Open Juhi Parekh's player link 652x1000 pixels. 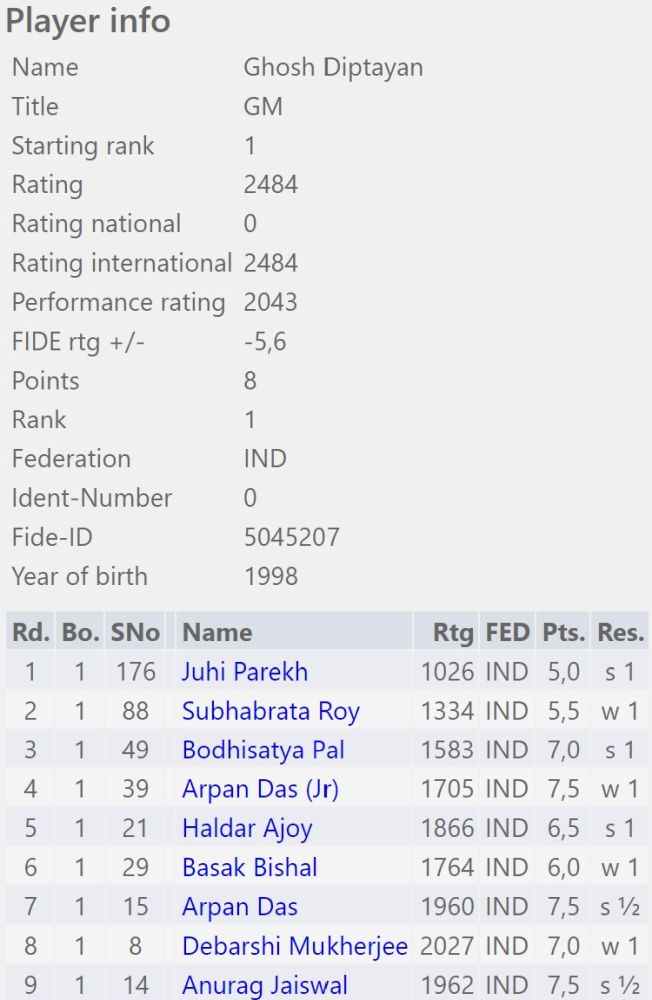244,672
